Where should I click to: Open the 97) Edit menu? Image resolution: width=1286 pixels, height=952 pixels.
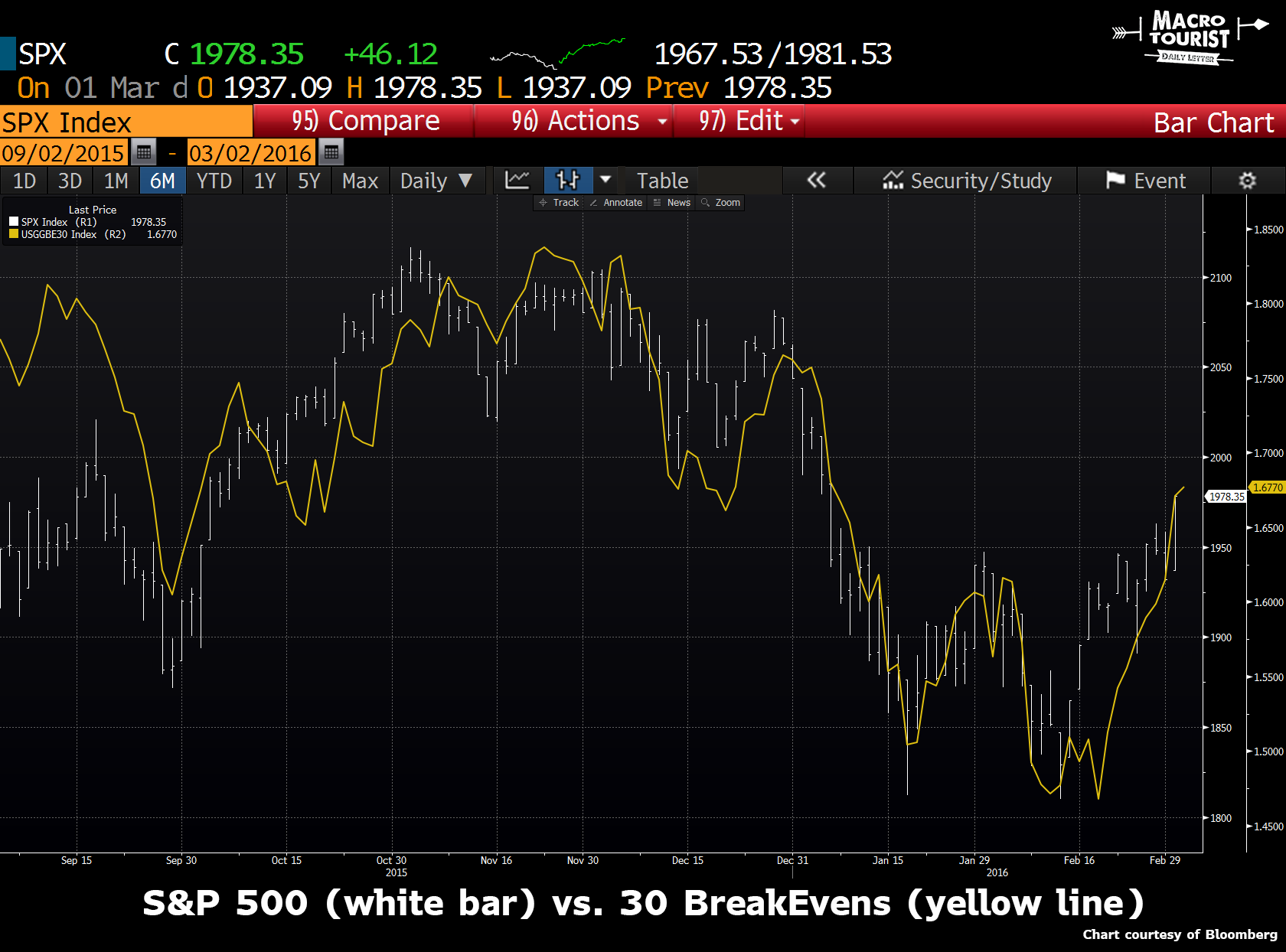[749, 121]
